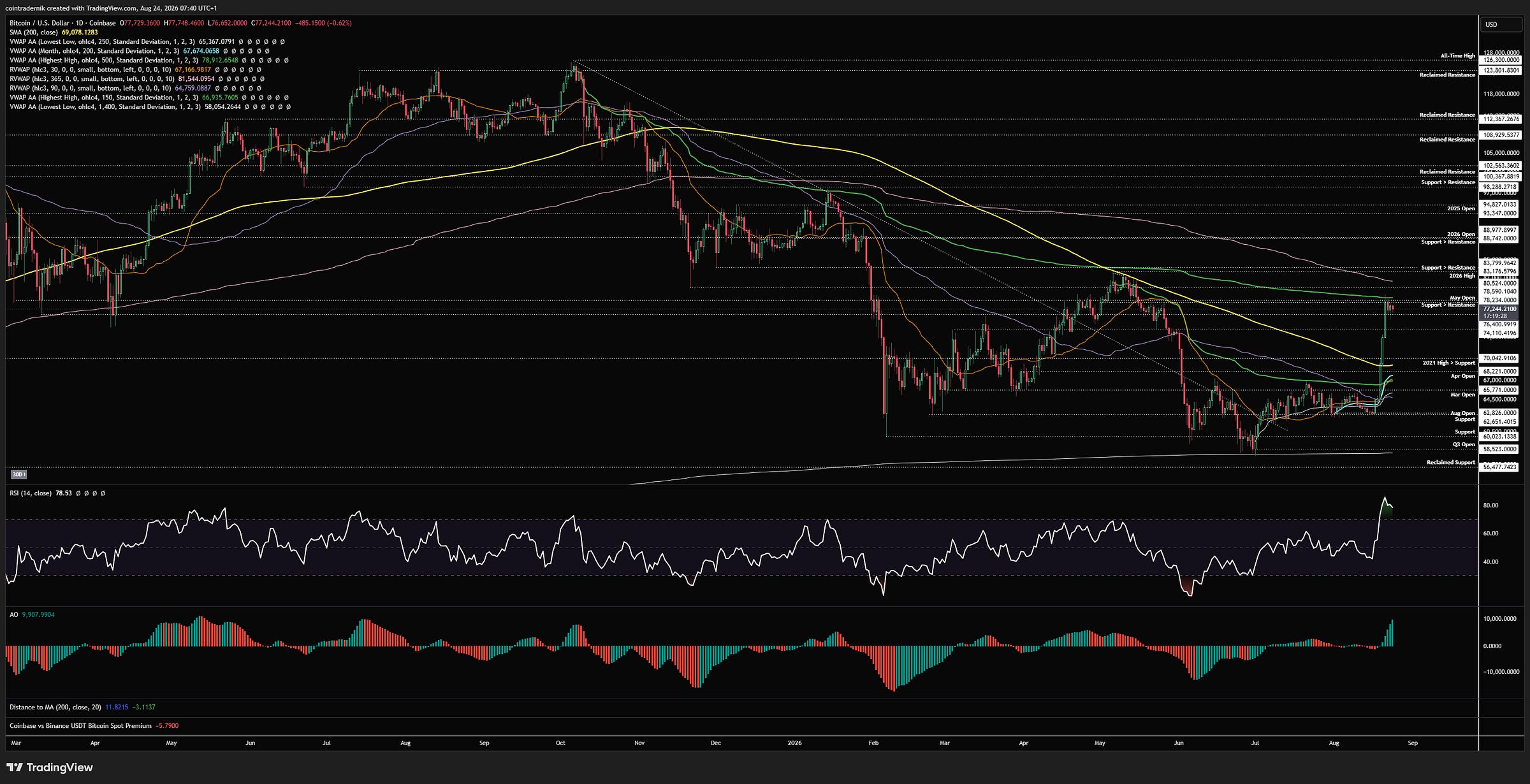Screen dimensions: 1530x784
Task: Click the All-Time High level label
Action: pyautogui.click(x=1458, y=56)
